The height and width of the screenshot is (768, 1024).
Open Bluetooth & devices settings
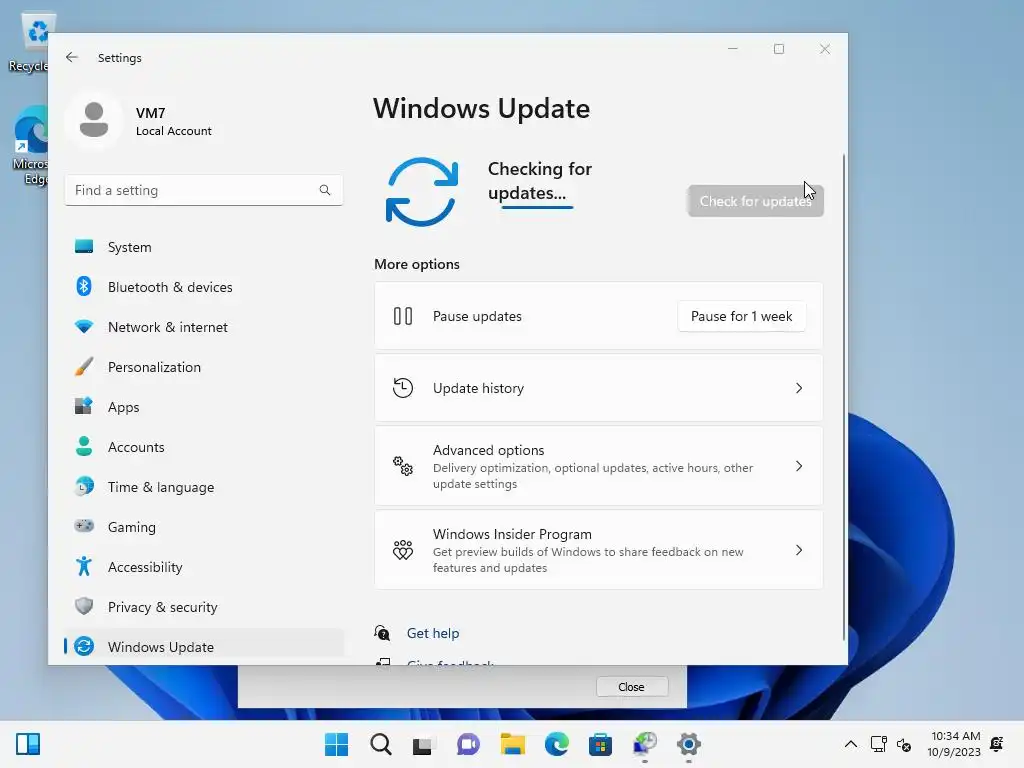click(204, 287)
